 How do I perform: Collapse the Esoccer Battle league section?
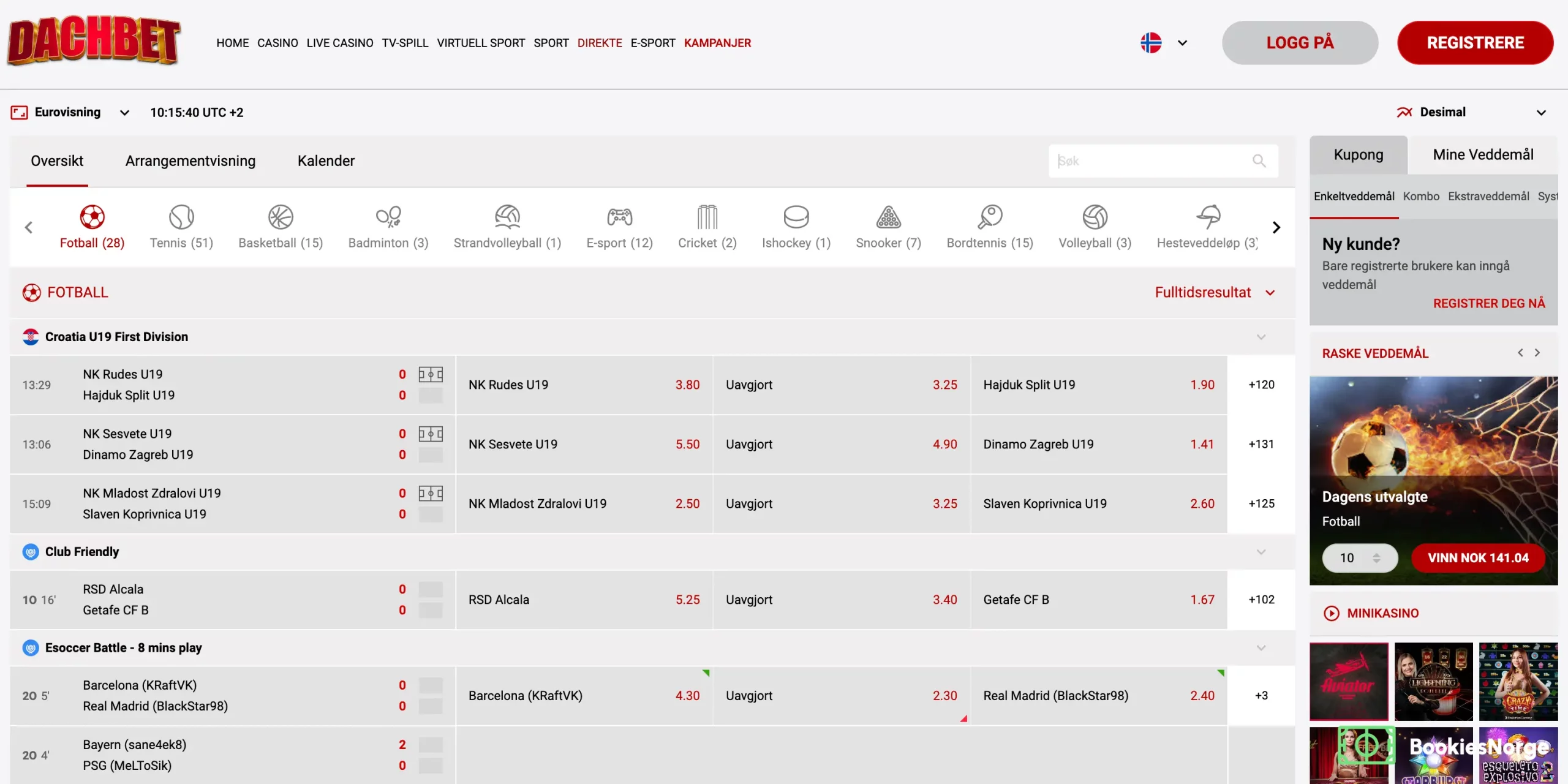(1261, 648)
